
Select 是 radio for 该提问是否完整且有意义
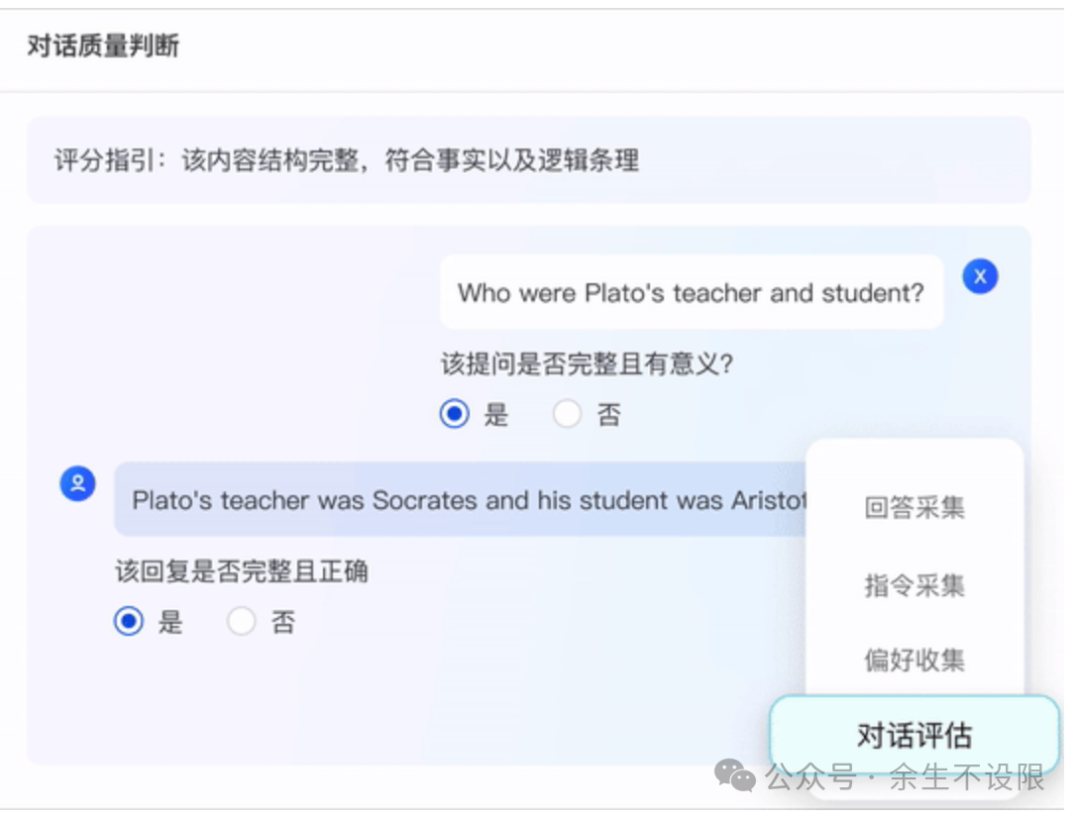pyautogui.click(x=455, y=414)
